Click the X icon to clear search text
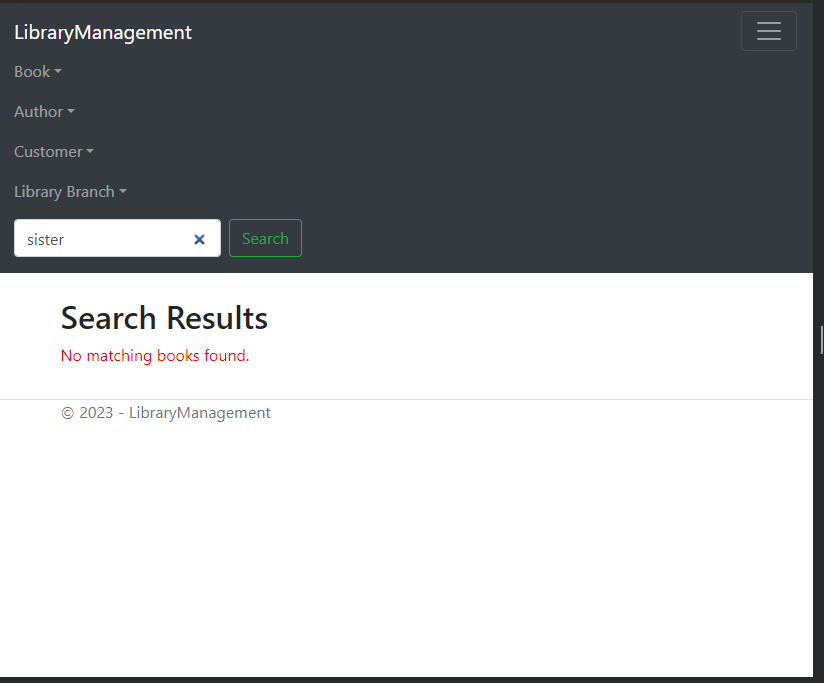 point(199,239)
